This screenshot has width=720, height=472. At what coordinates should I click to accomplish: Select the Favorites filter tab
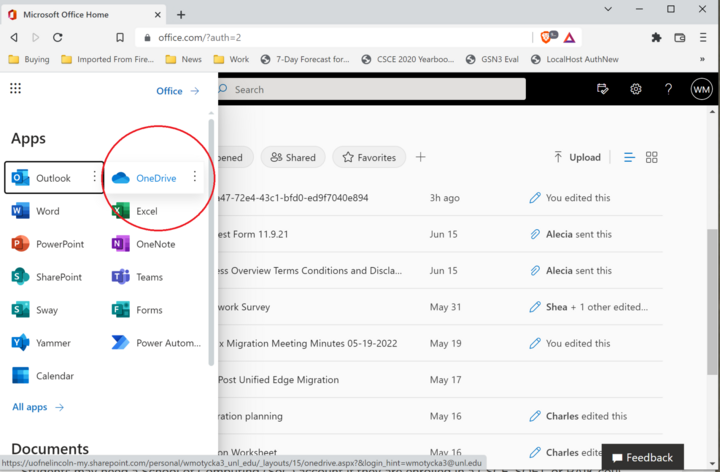coord(368,157)
